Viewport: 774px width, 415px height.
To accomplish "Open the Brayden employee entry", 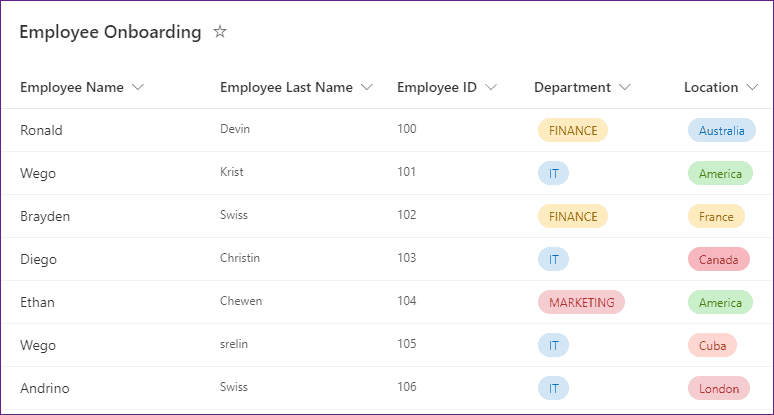I will point(45,216).
